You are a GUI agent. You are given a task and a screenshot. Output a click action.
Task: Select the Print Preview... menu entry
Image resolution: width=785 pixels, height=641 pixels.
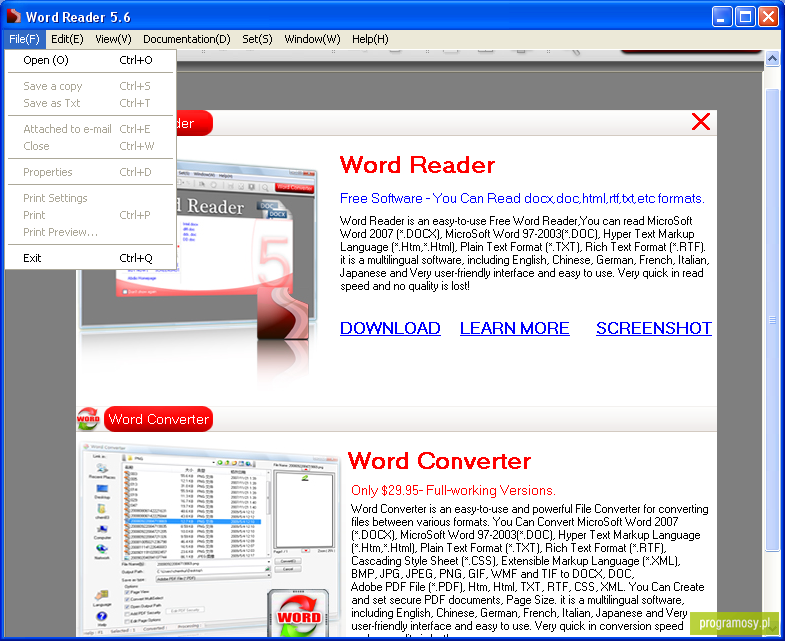click(90, 232)
